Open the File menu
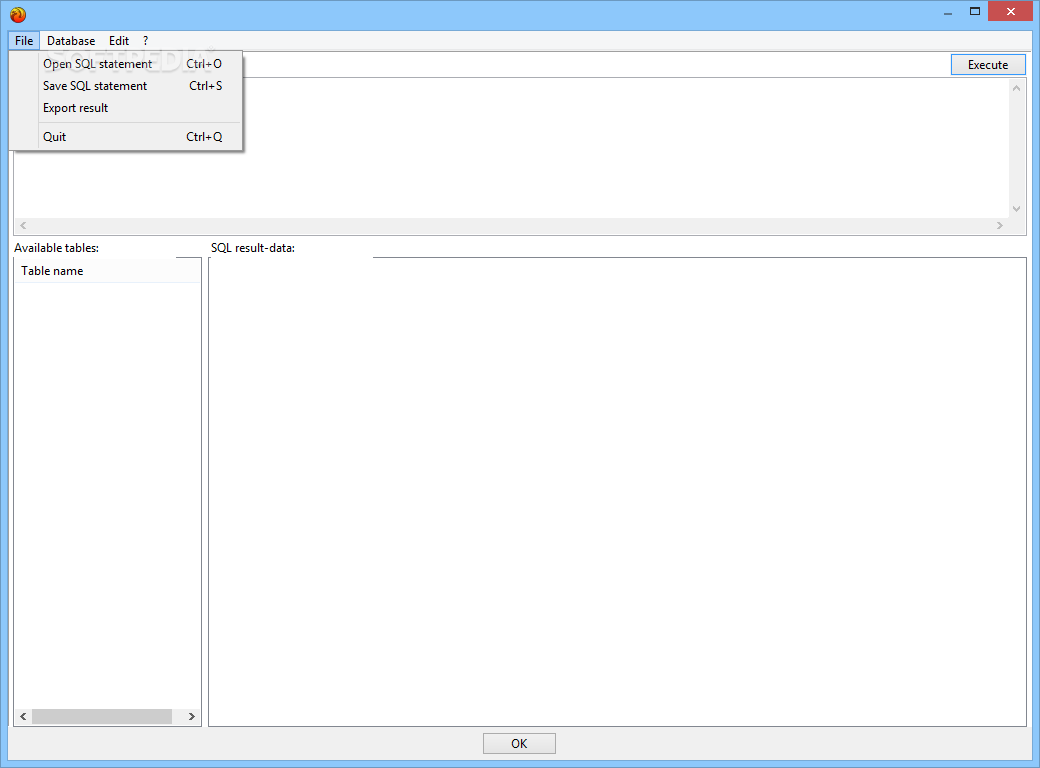The width and height of the screenshot is (1040, 768). click(x=24, y=40)
